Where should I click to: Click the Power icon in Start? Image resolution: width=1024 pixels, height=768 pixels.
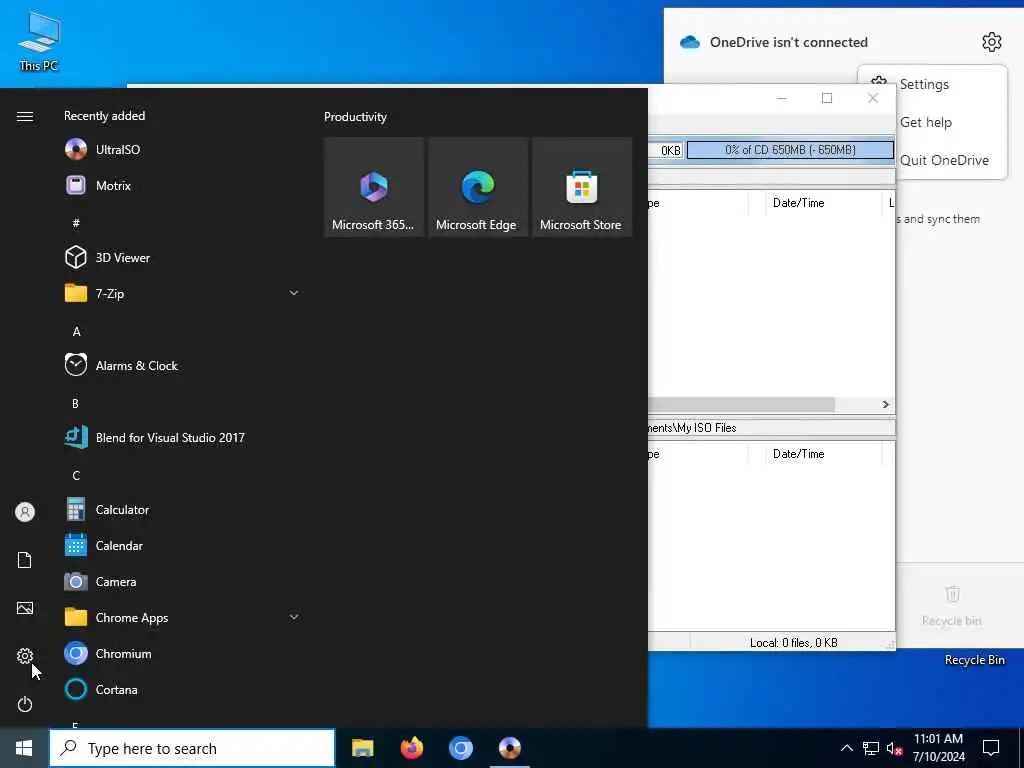tap(25, 704)
